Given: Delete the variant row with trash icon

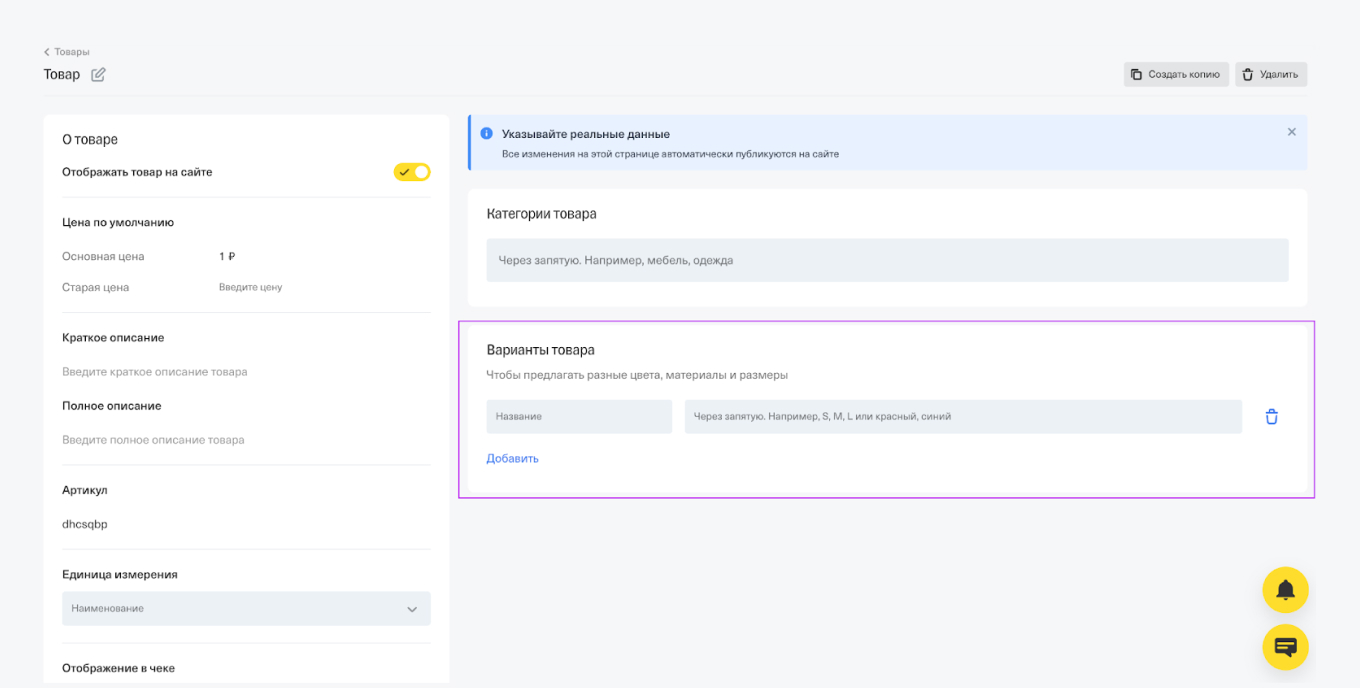Looking at the screenshot, I should tap(1271, 416).
